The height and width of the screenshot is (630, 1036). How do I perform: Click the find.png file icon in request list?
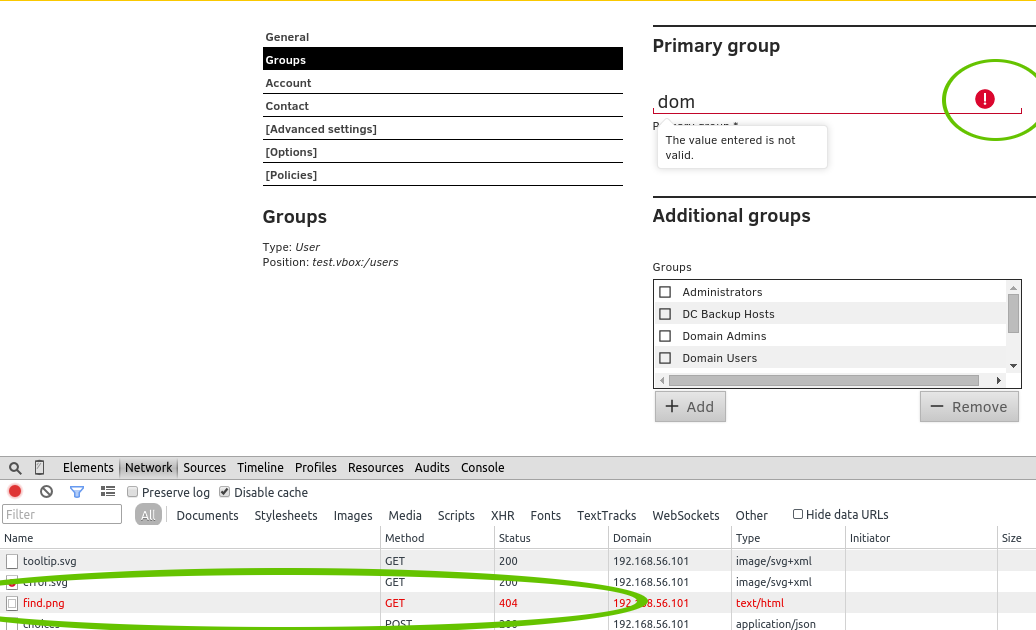coord(12,603)
